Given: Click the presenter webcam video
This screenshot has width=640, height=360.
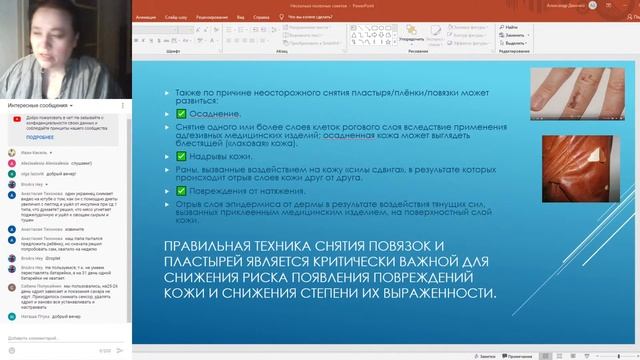Looking at the screenshot, I should pyautogui.click(x=66, y=49).
